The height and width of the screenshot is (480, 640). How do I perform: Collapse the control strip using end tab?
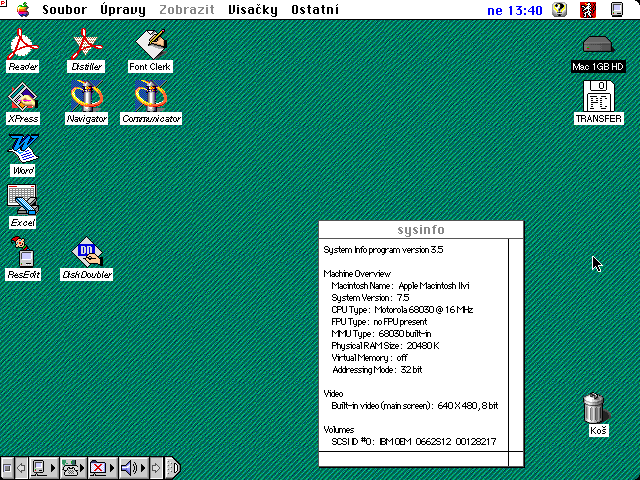point(172,467)
